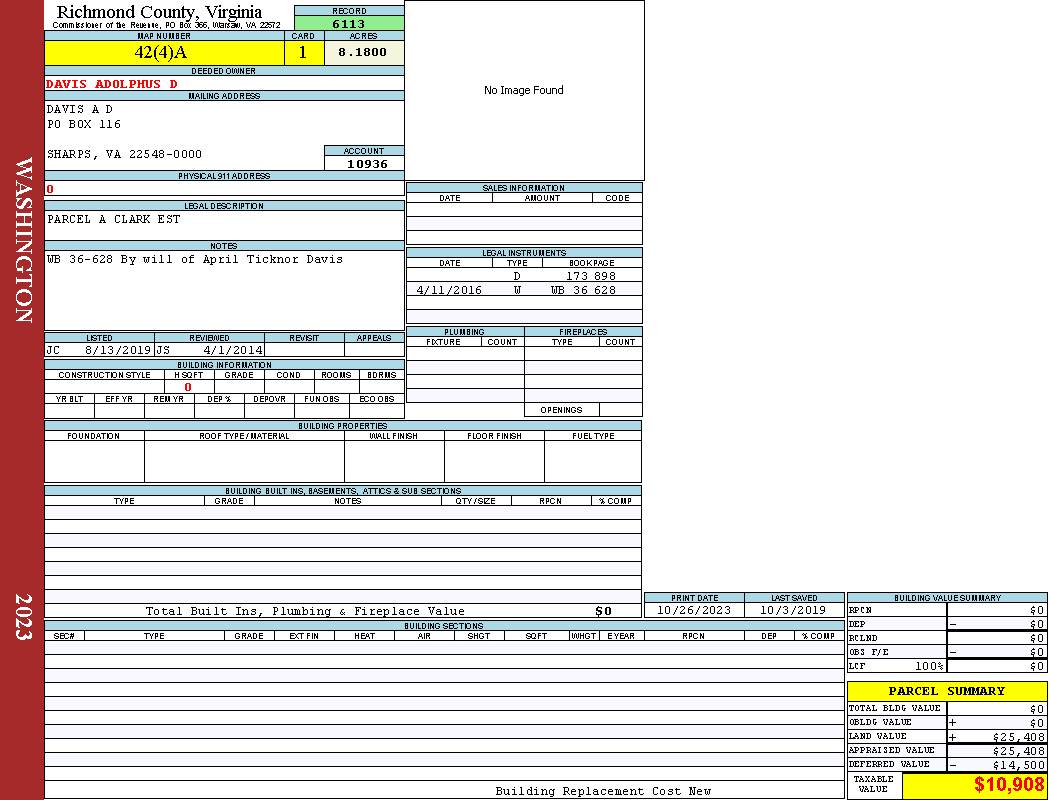Click the BUILDING SECTIONS header
The image size is (1050, 800).
click(x=443, y=625)
